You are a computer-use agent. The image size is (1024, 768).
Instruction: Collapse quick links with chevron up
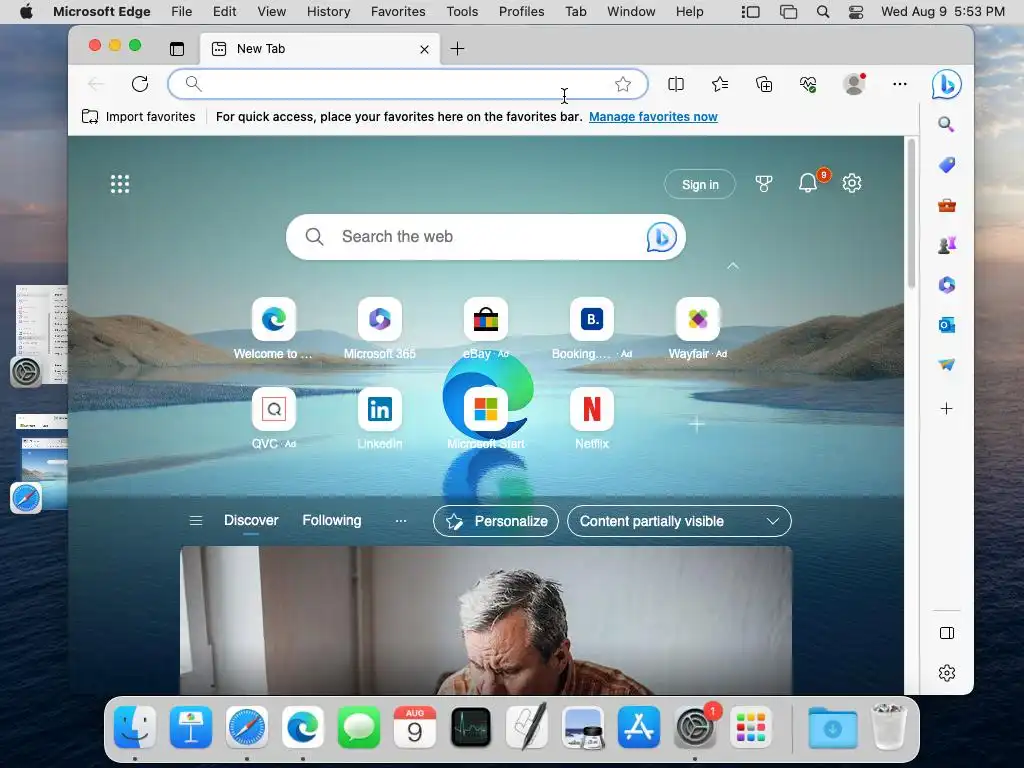click(x=733, y=266)
